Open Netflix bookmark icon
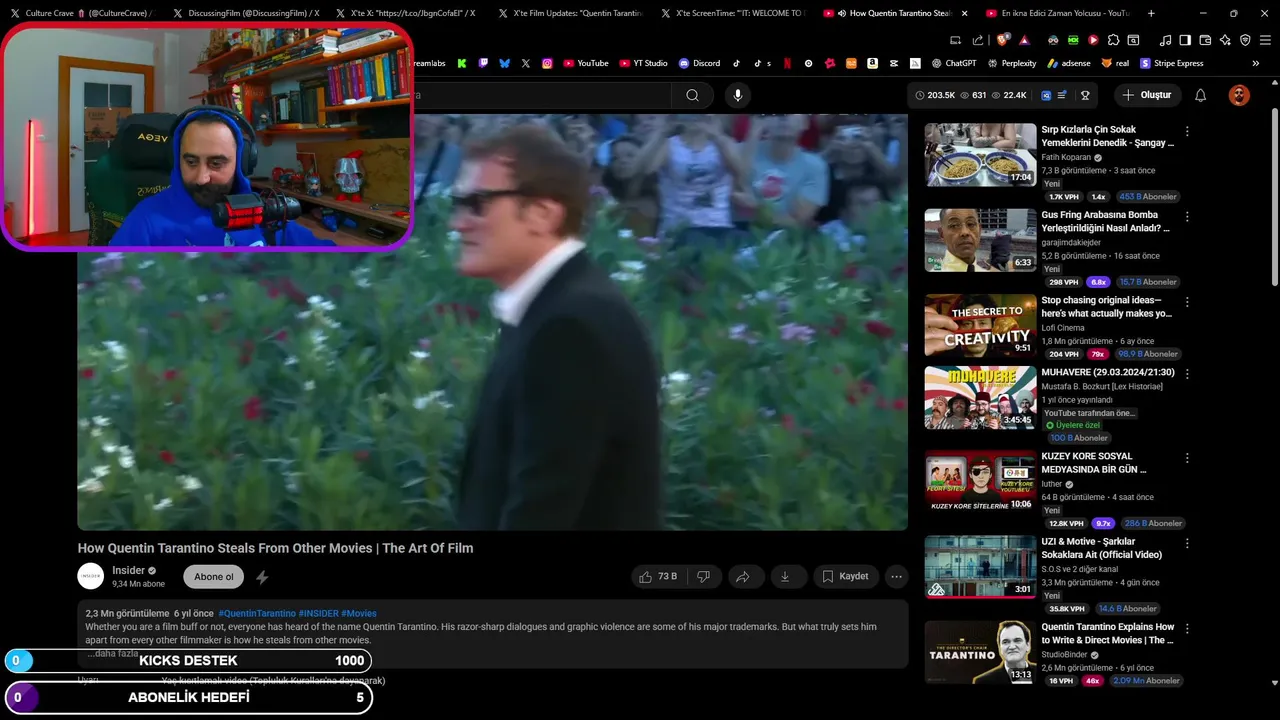1280x720 pixels. (x=787, y=63)
